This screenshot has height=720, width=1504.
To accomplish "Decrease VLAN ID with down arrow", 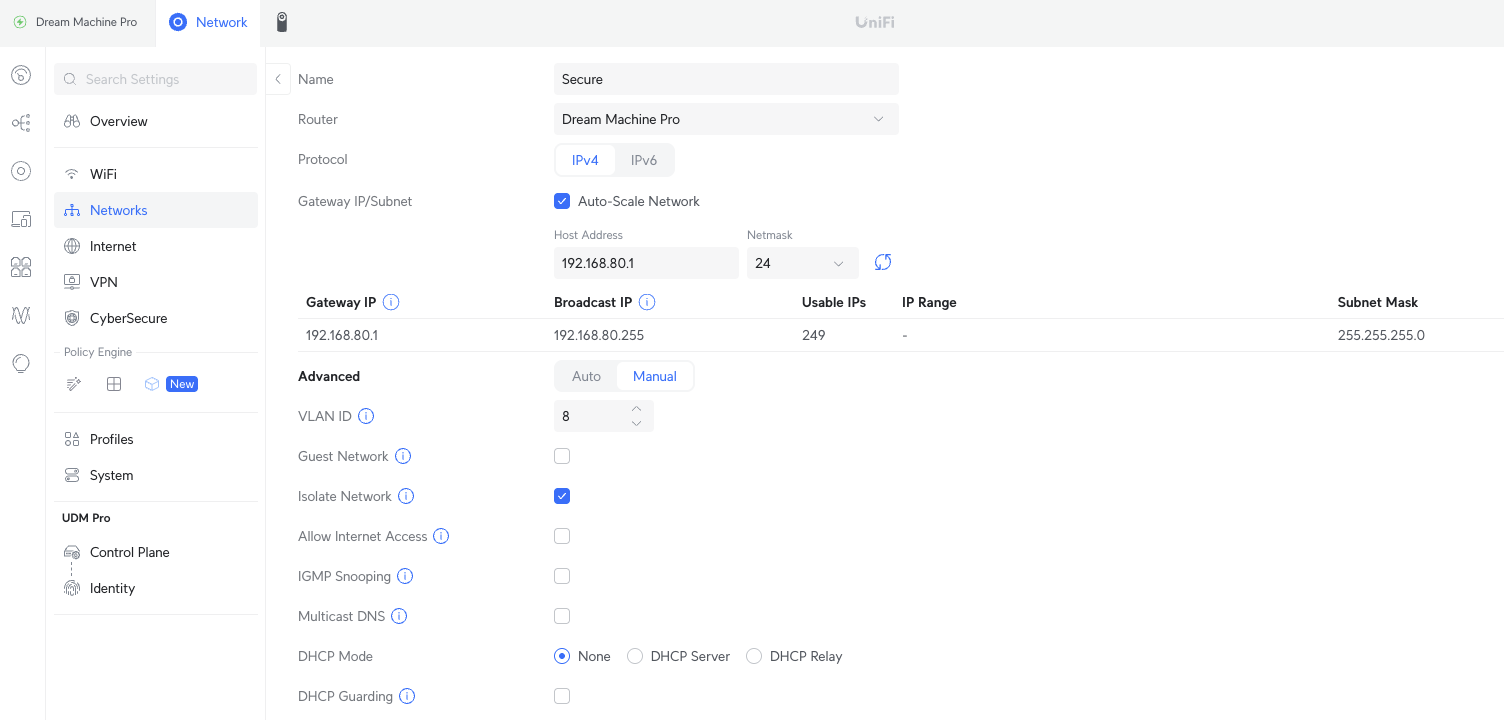I will [637, 424].
